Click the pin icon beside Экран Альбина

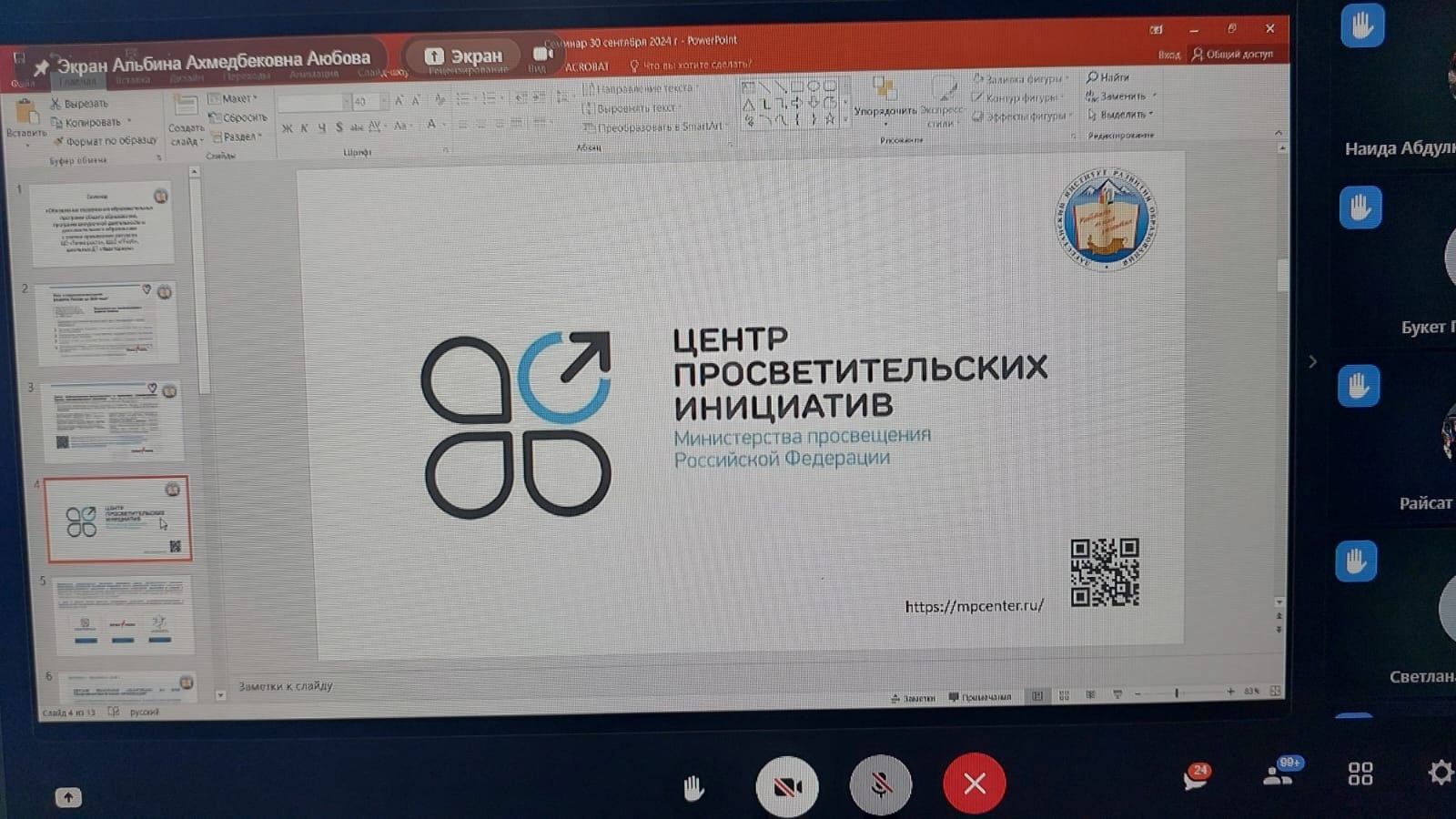[x=40, y=67]
